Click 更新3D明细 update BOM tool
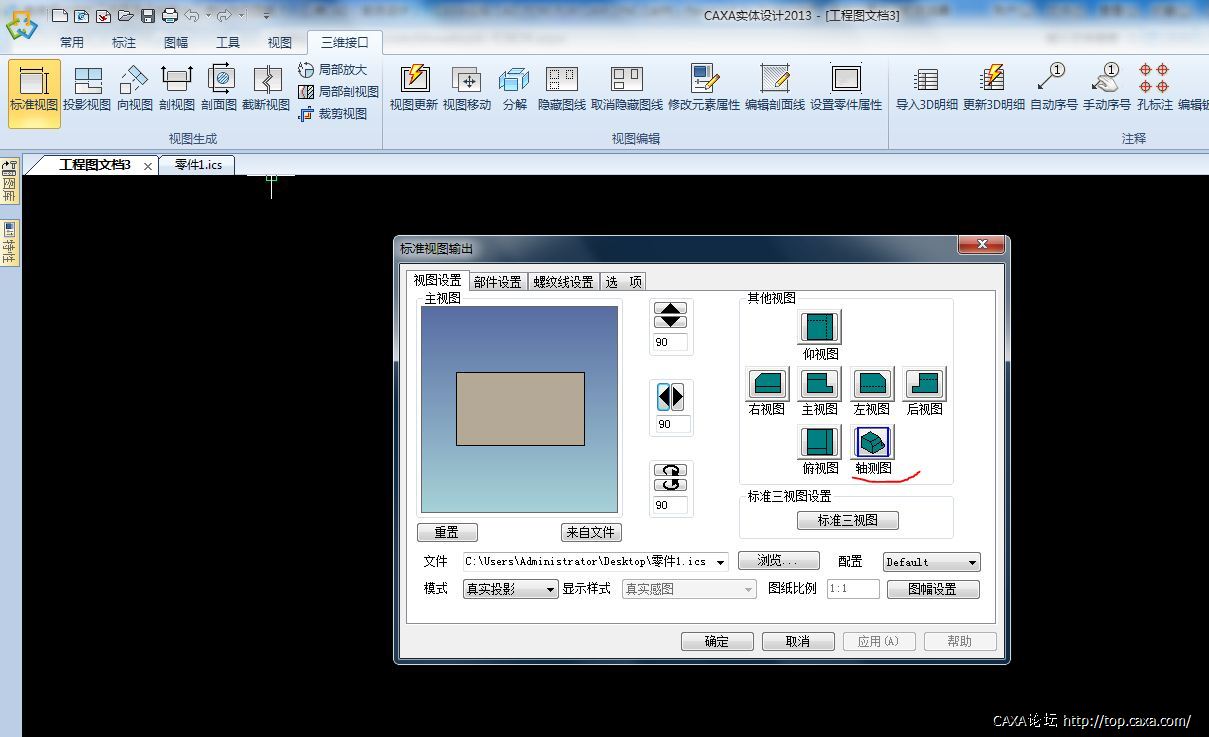 point(993,90)
